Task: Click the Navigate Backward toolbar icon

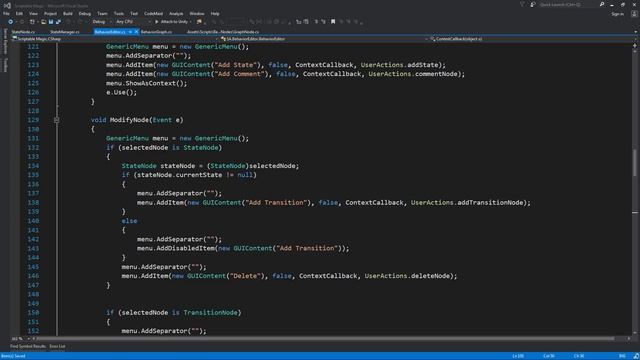Action: [10, 22]
